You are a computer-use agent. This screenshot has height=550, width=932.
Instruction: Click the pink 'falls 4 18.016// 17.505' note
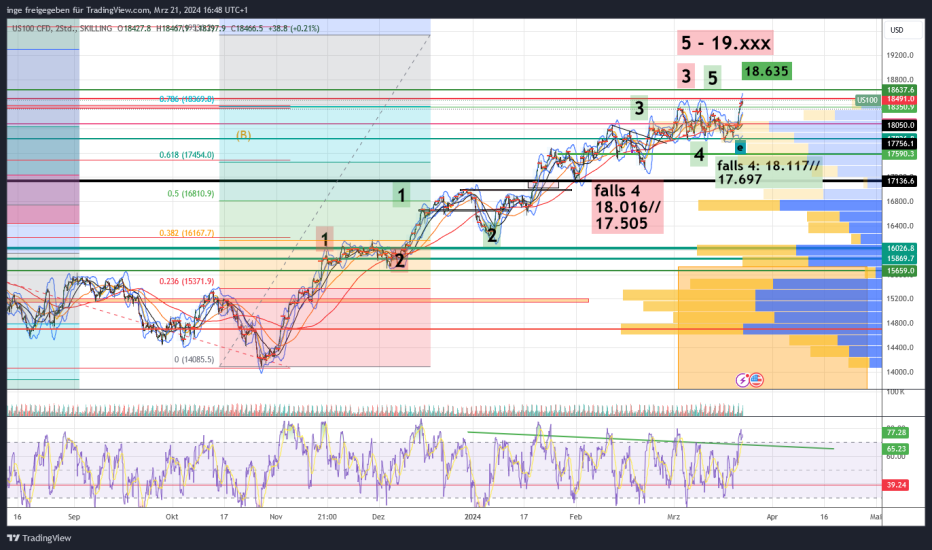626,207
